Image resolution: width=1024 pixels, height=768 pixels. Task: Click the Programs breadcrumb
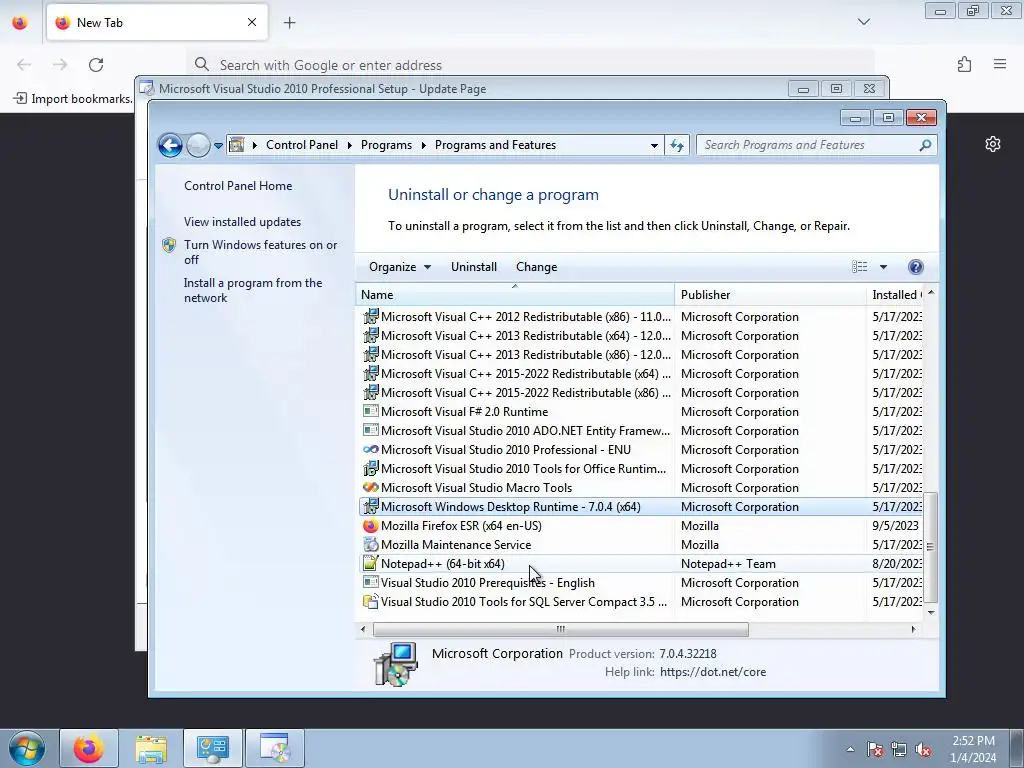[386, 145]
